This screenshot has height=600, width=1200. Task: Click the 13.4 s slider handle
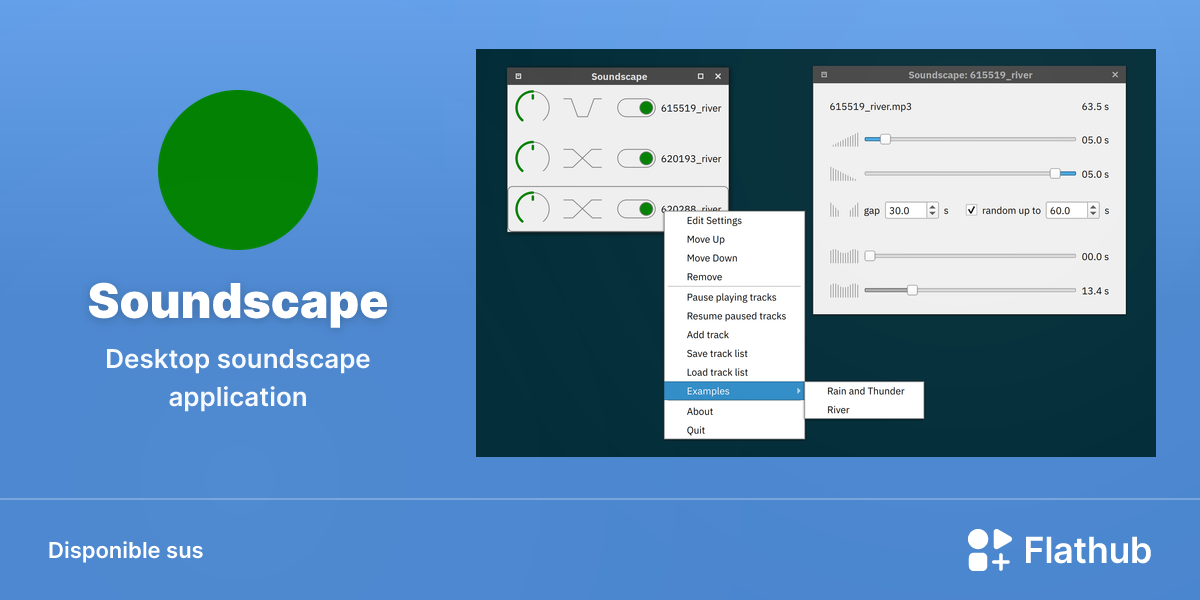click(x=912, y=290)
